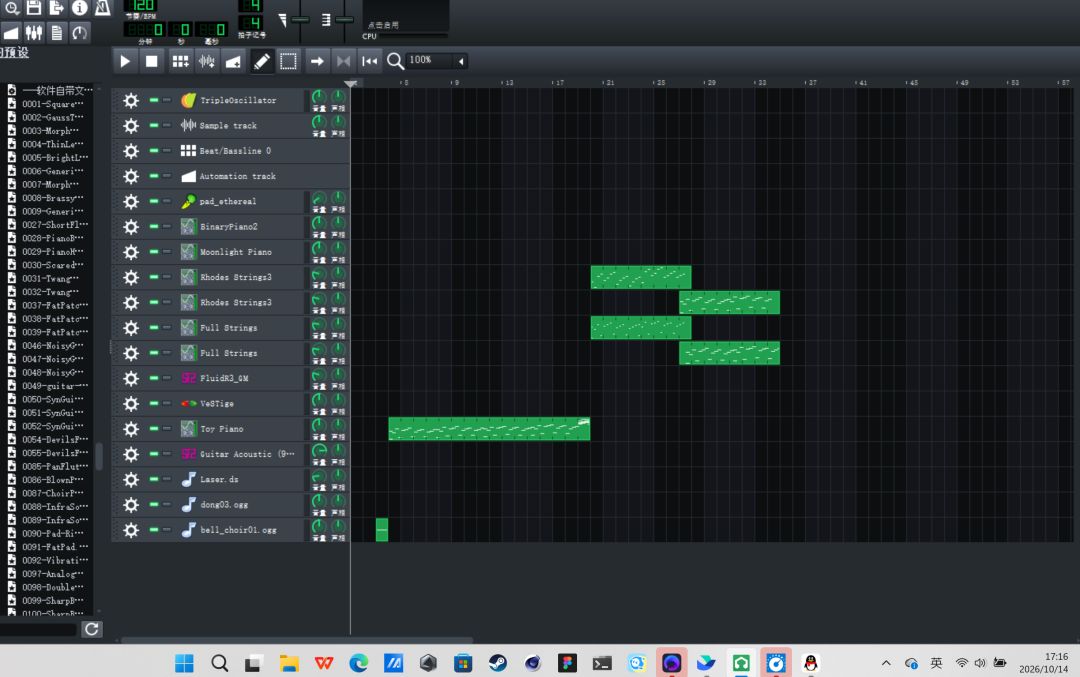
Task: Open track actions gear for Sample track
Action: point(131,126)
